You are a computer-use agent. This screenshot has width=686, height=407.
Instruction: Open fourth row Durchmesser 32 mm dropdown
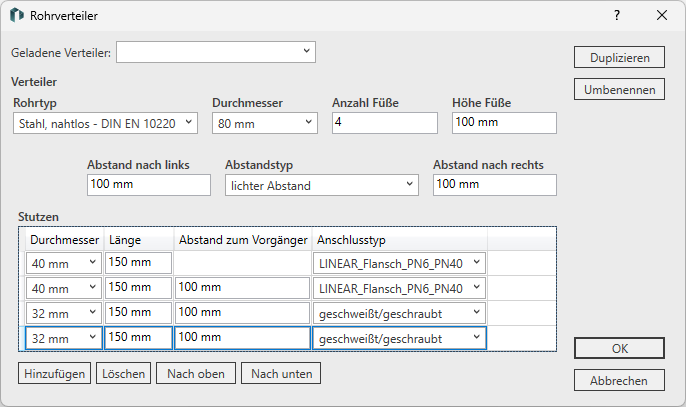coord(64,338)
